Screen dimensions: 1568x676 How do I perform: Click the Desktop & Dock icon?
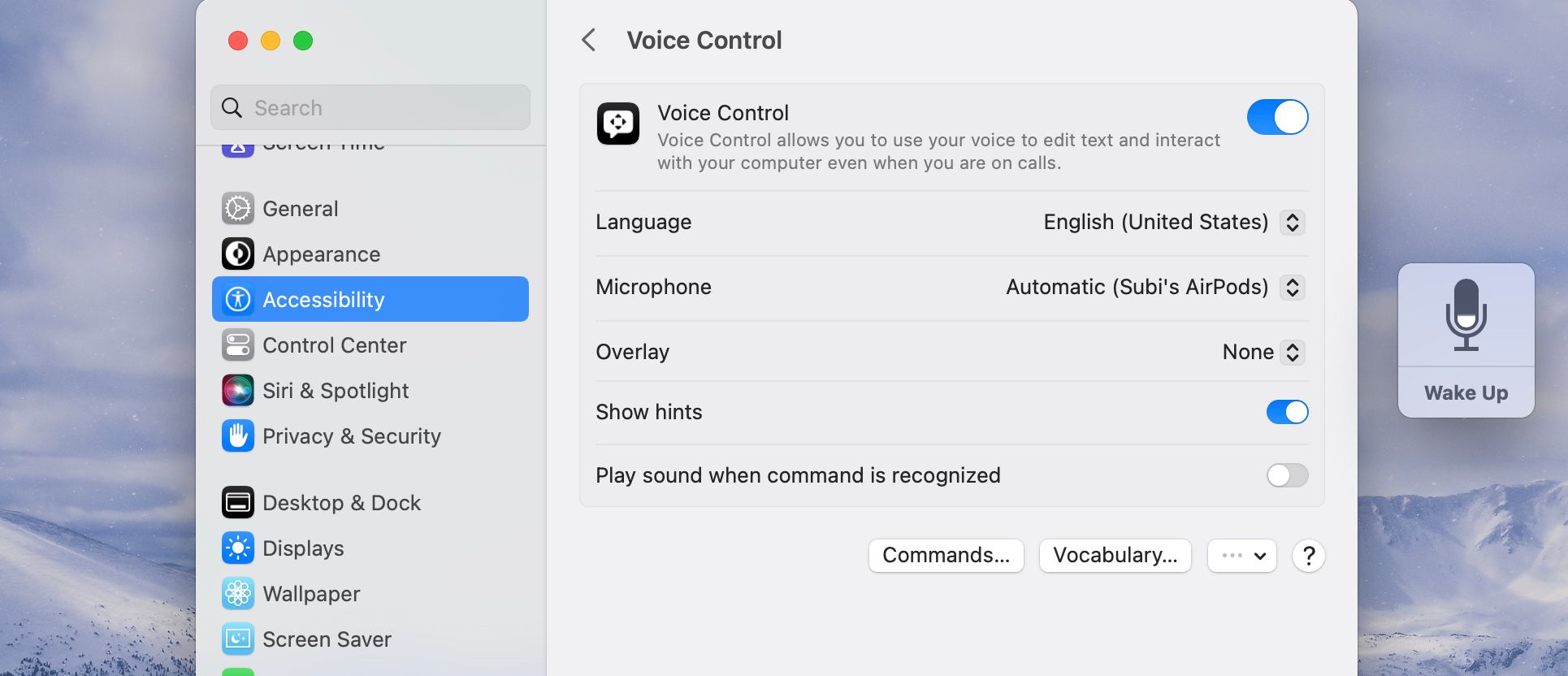coord(238,503)
